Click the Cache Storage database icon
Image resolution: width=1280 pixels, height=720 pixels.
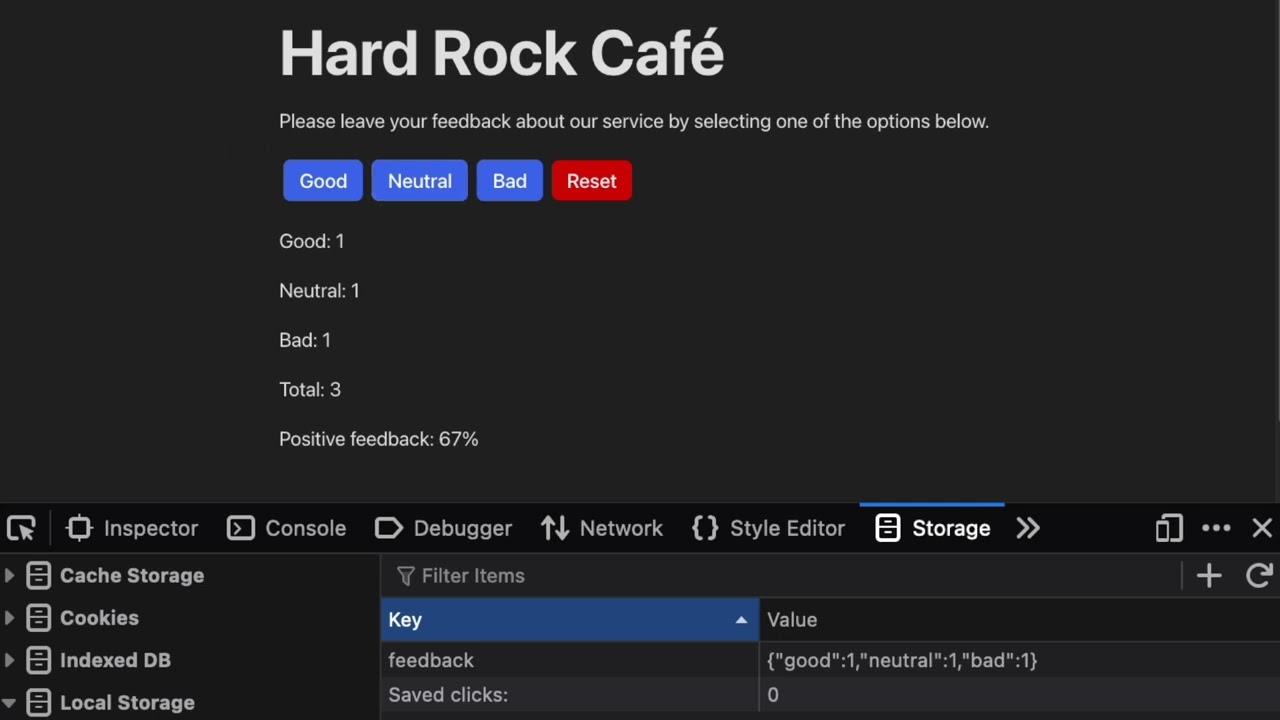(38, 575)
